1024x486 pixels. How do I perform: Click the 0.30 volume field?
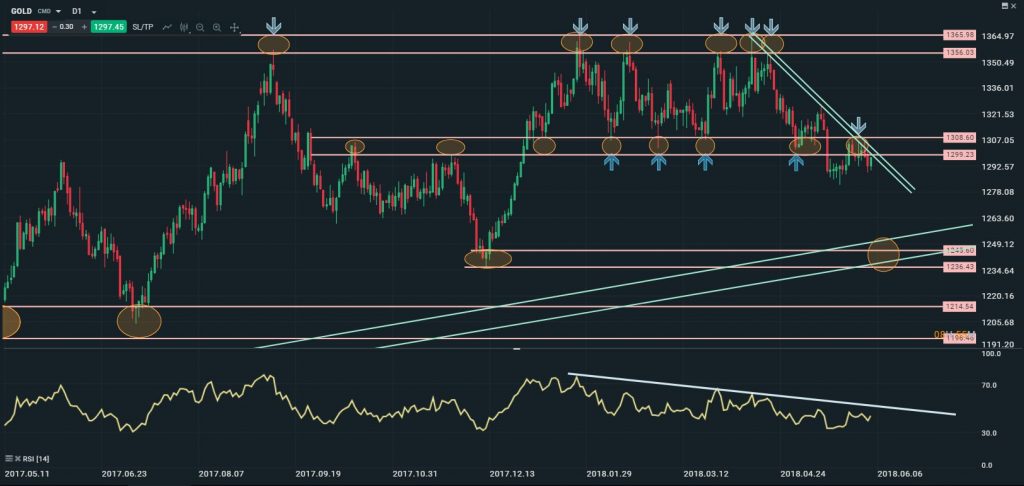pos(66,27)
